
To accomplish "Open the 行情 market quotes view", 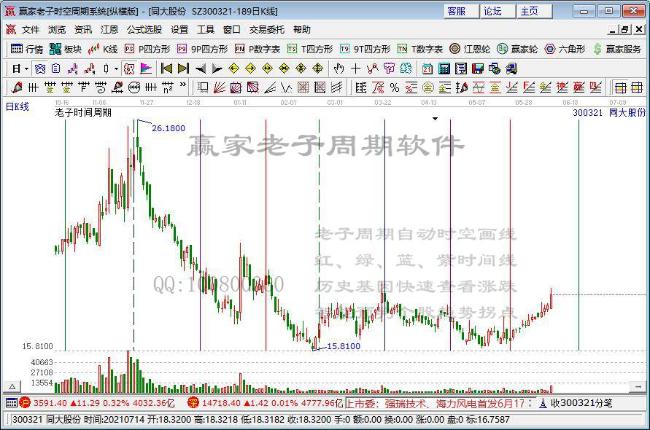I will 27,49.
